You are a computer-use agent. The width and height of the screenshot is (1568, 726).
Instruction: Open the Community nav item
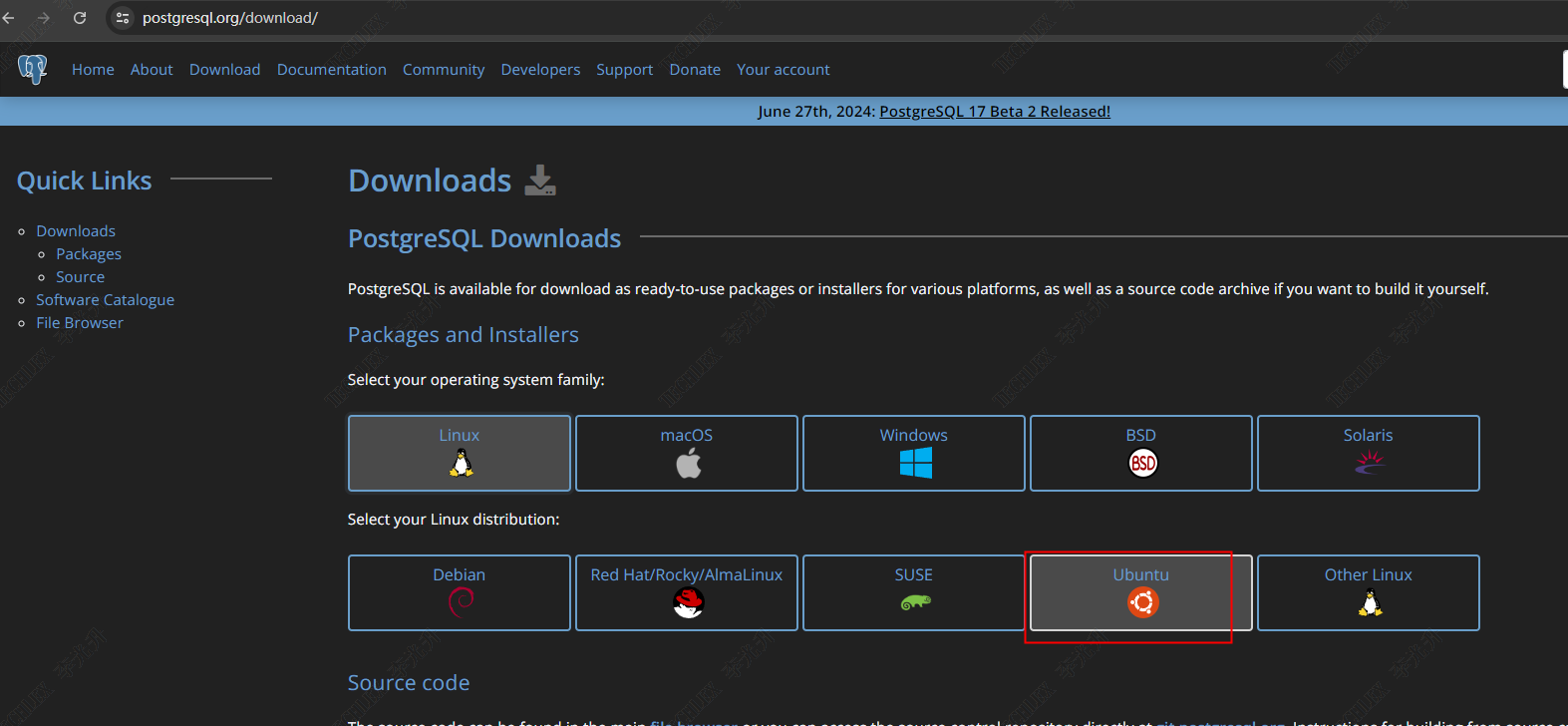click(x=444, y=70)
